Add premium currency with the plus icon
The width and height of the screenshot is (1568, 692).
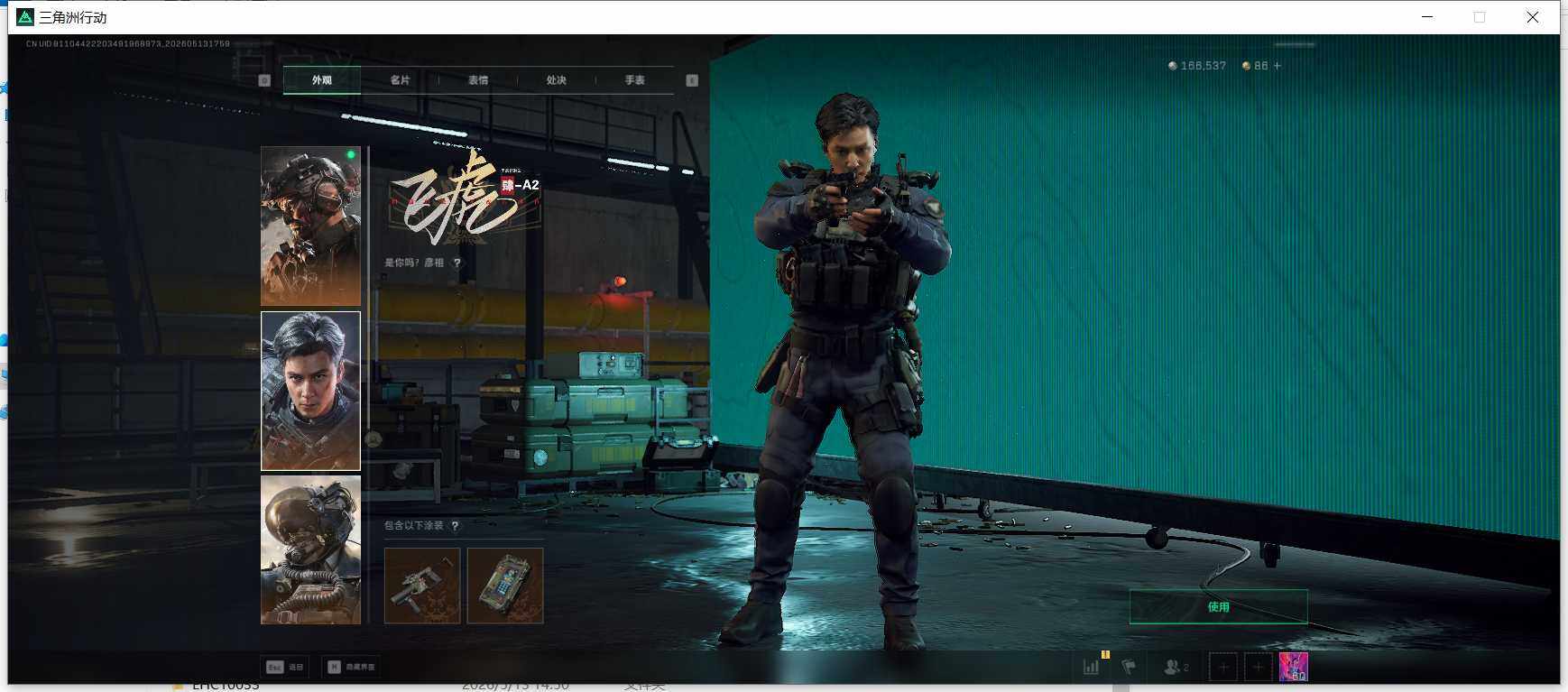(x=1277, y=66)
